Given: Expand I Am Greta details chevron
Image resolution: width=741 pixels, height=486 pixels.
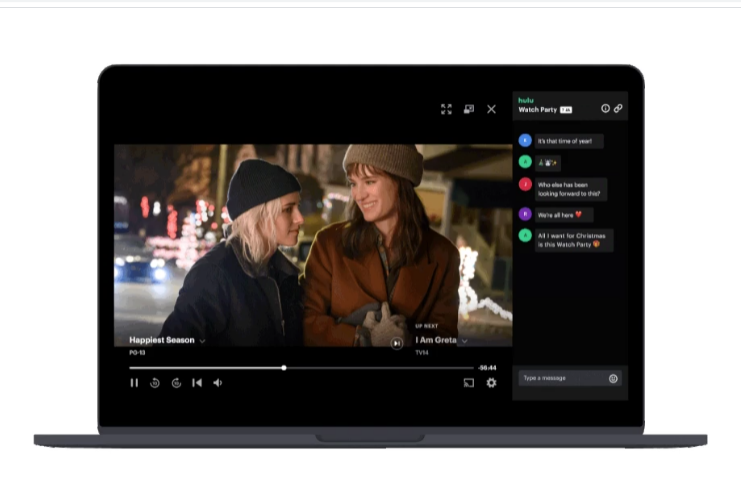Looking at the screenshot, I should (465, 341).
